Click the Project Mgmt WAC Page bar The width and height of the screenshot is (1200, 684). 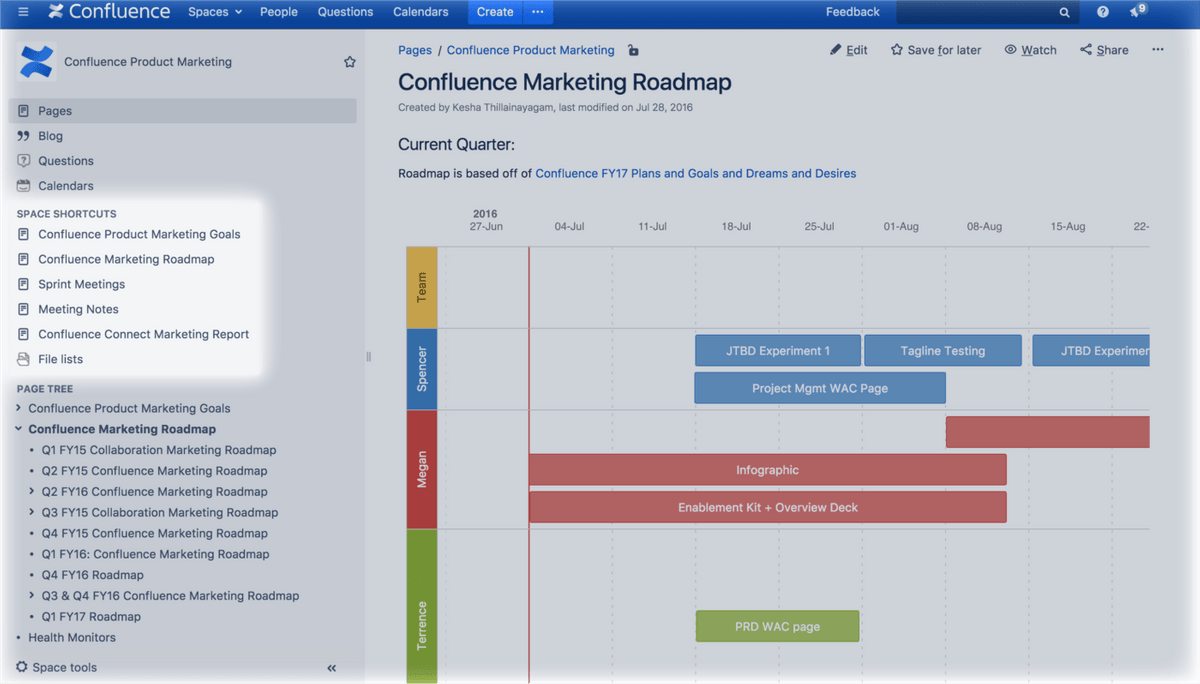tap(820, 388)
